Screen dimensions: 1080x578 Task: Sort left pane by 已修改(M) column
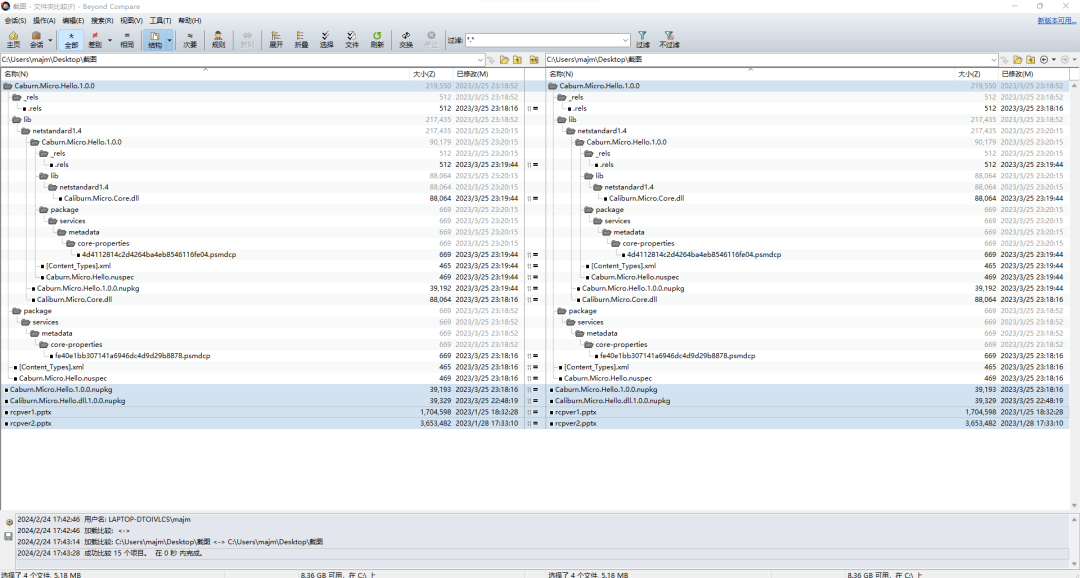pyautogui.click(x=488, y=74)
